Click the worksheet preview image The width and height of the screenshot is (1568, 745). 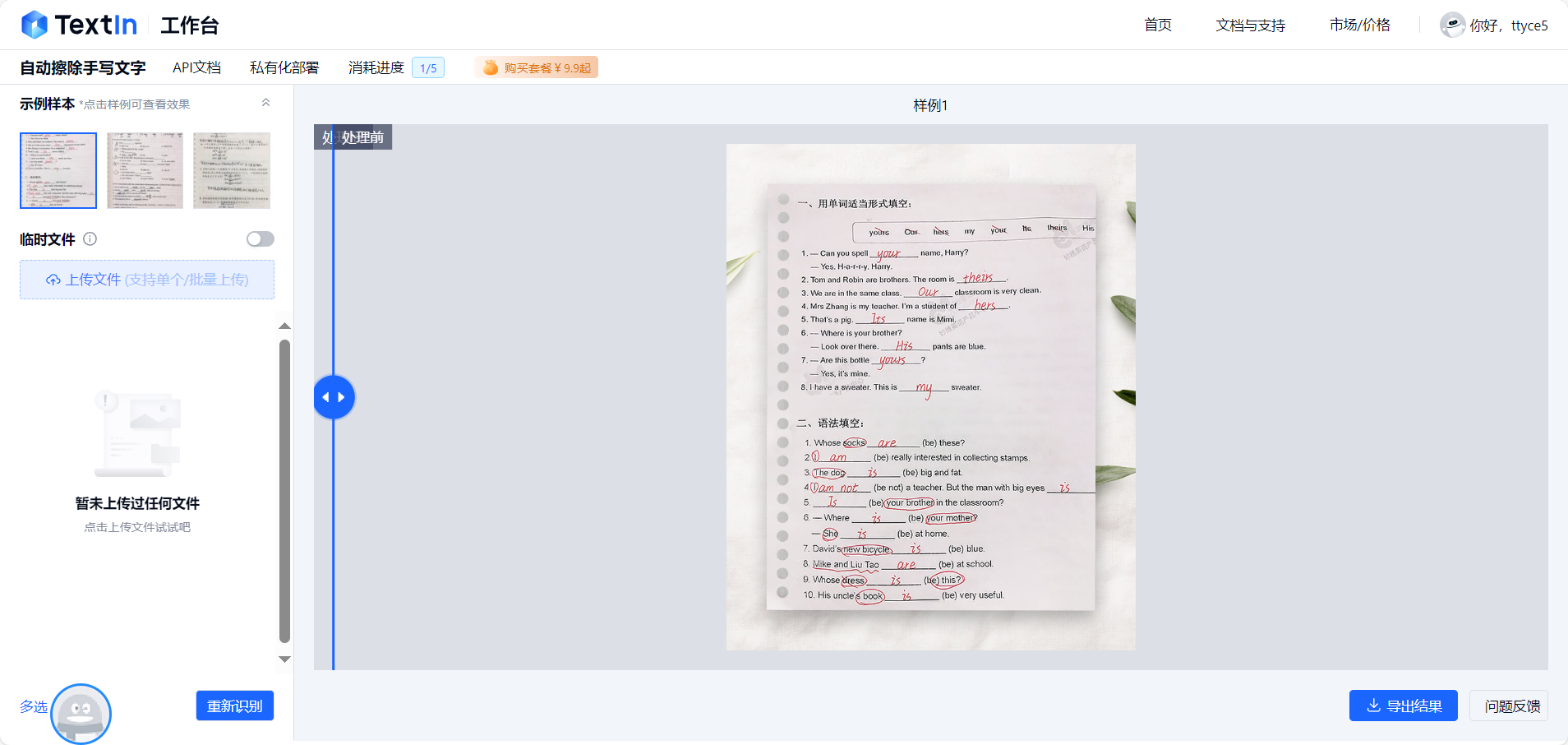coord(930,397)
